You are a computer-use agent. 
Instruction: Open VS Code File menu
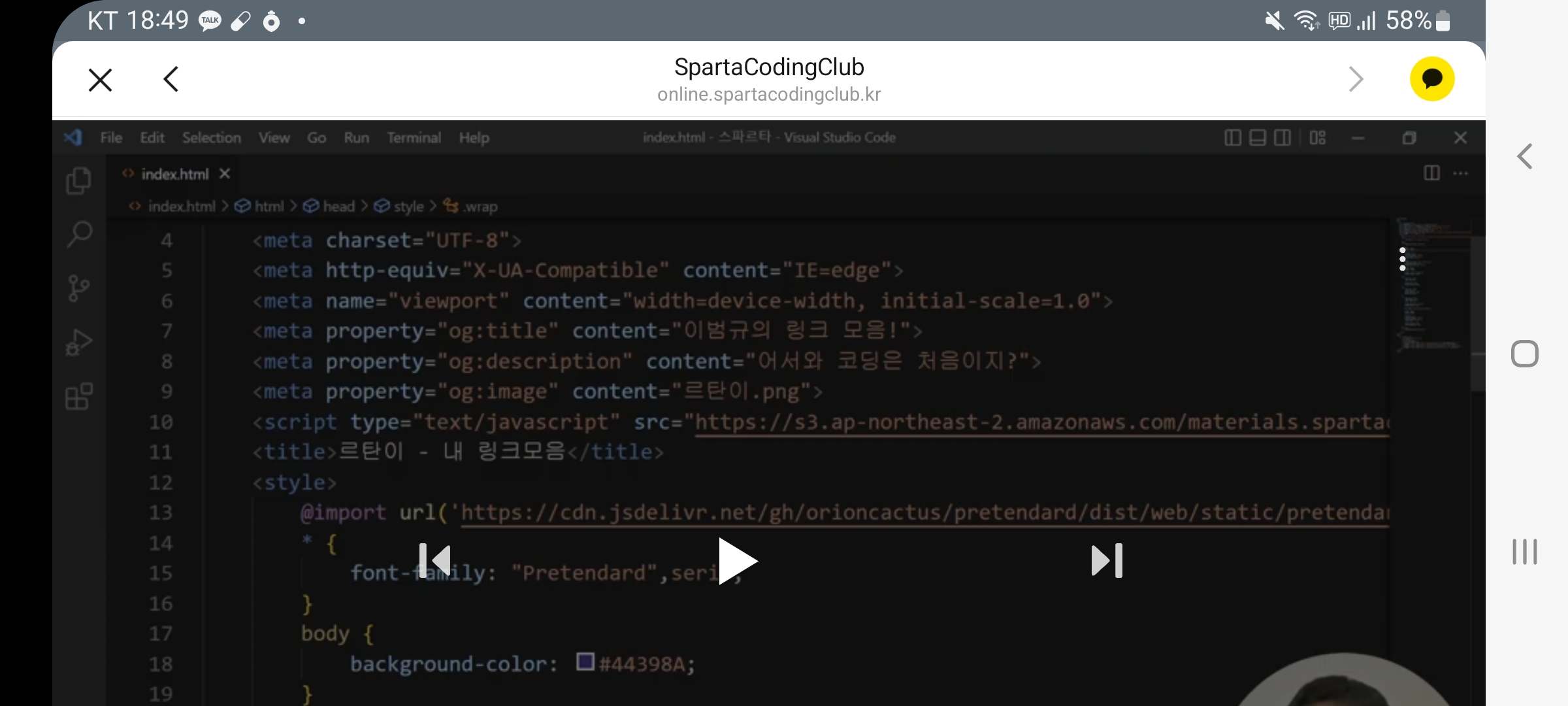[111, 138]
